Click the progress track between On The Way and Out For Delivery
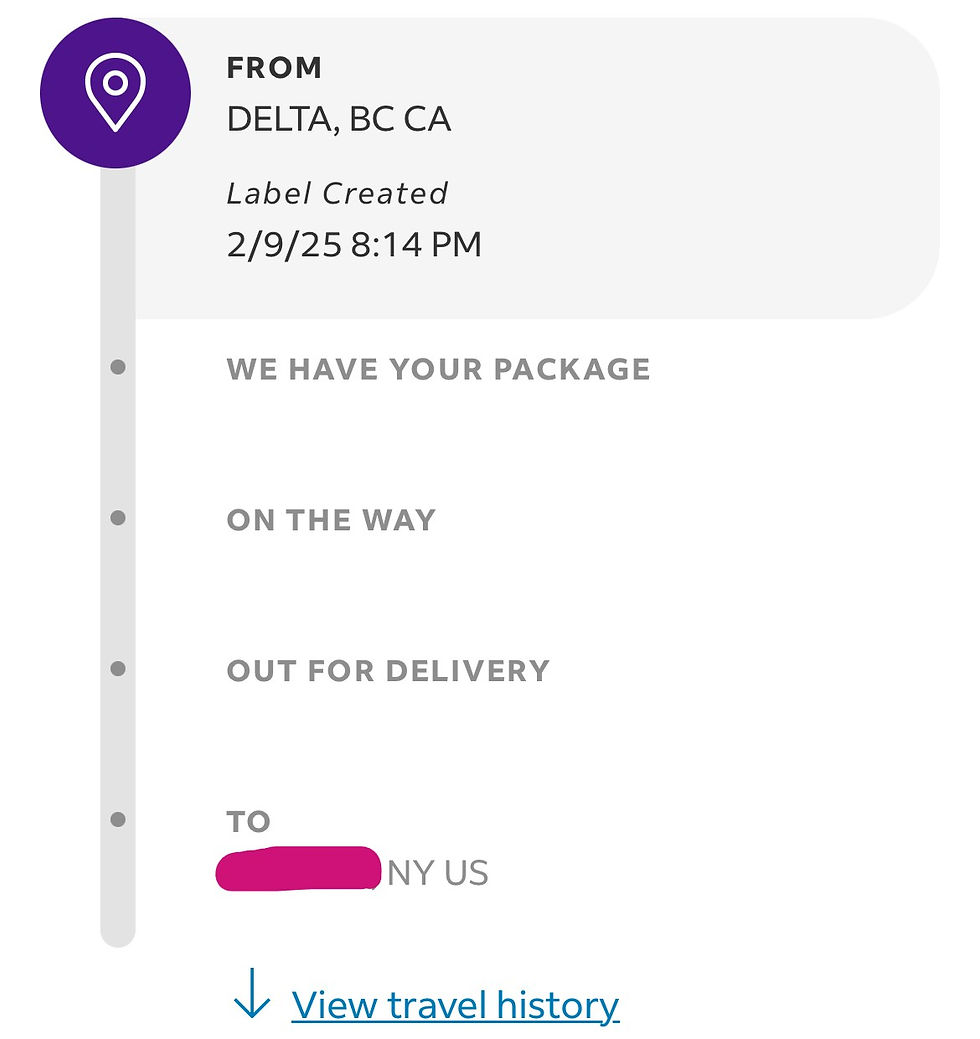 click(118, 593)
